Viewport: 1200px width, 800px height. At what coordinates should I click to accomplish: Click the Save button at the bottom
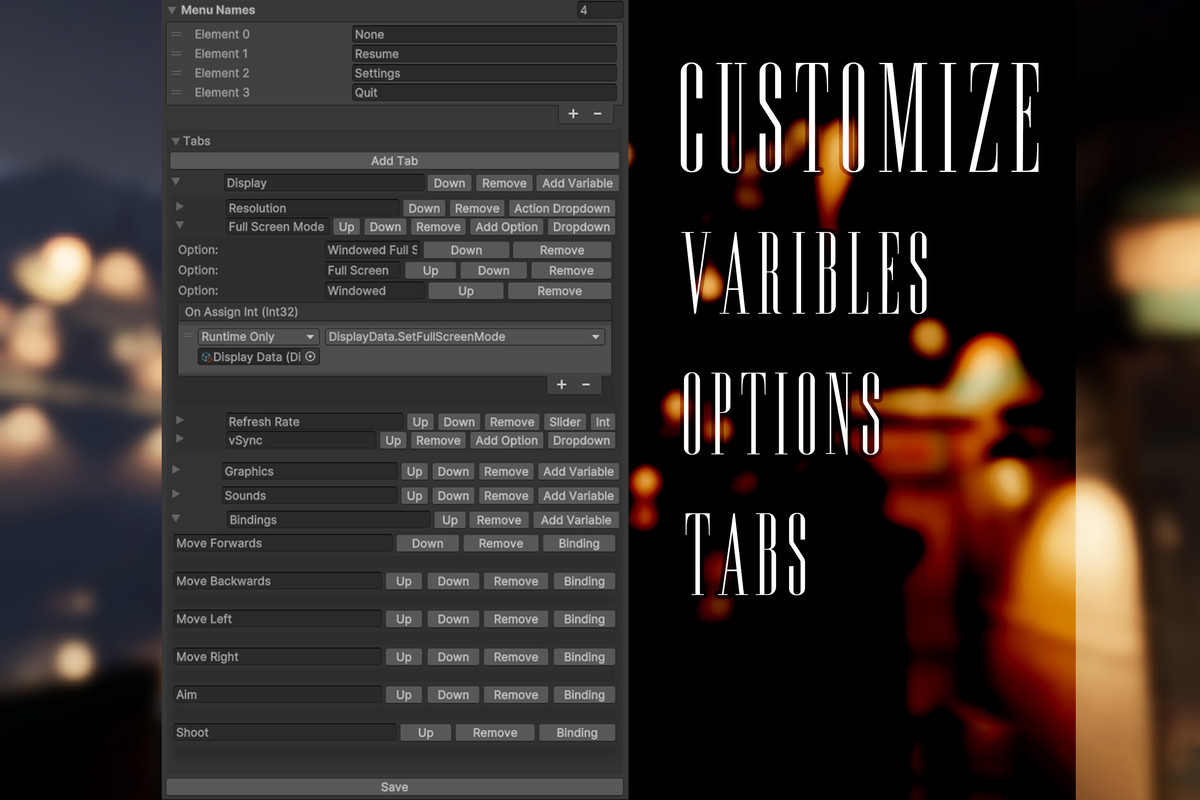(394, 786)
